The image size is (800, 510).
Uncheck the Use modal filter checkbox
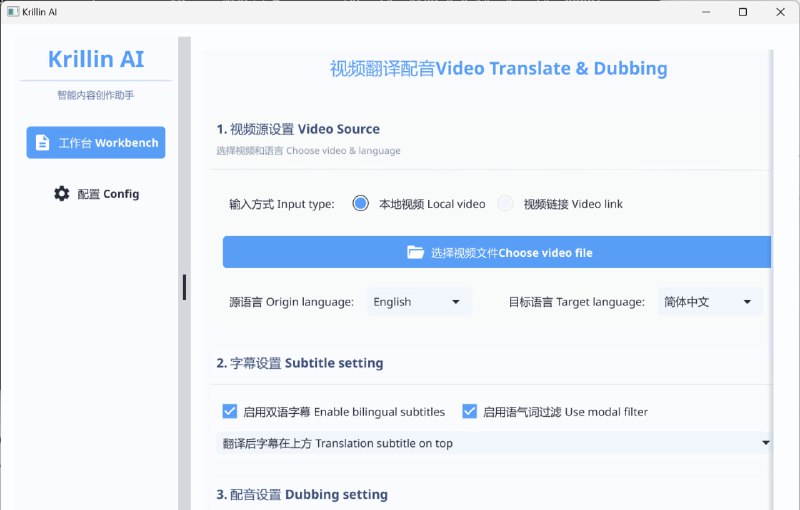click(x=469, y=411)
